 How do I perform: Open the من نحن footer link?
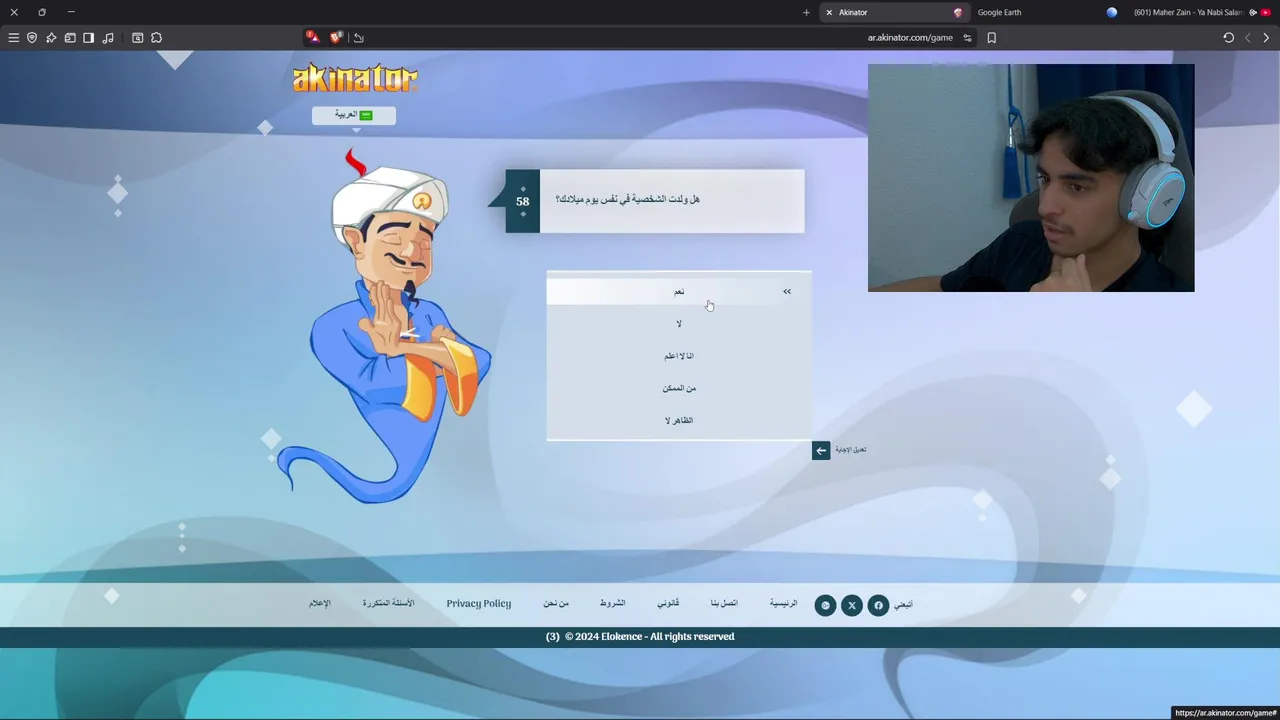[556, 603]
